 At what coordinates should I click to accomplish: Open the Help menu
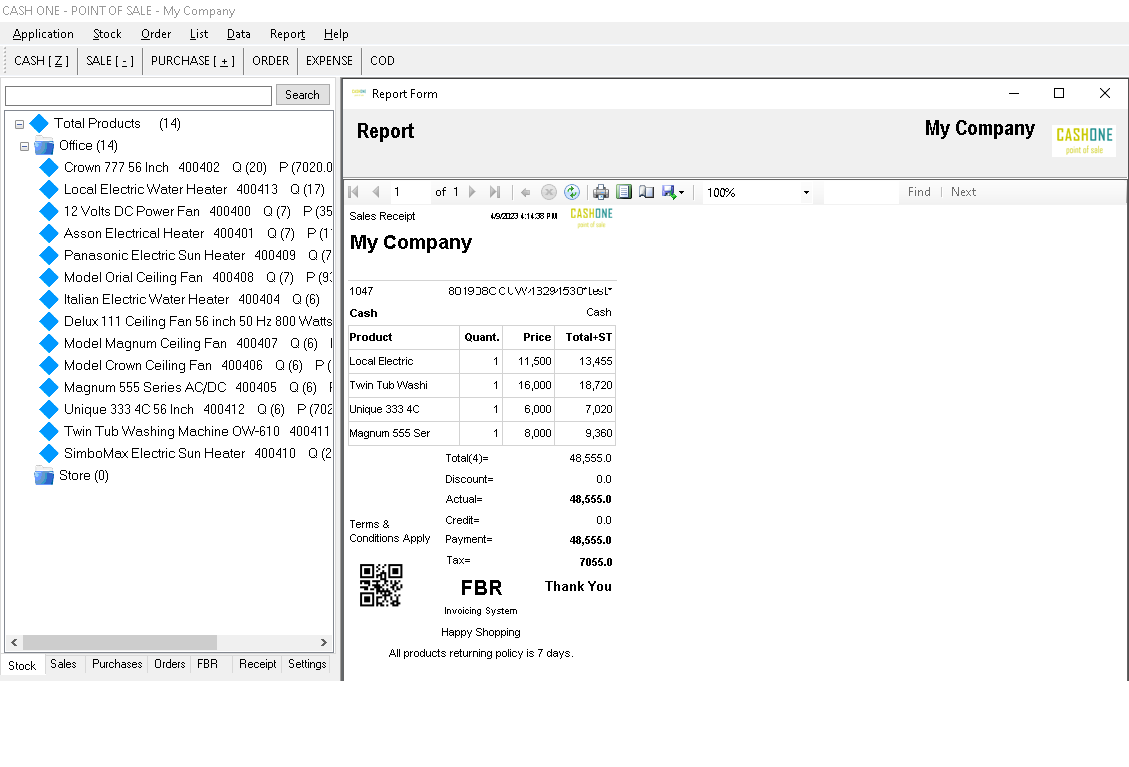click(x=336, y=34)
